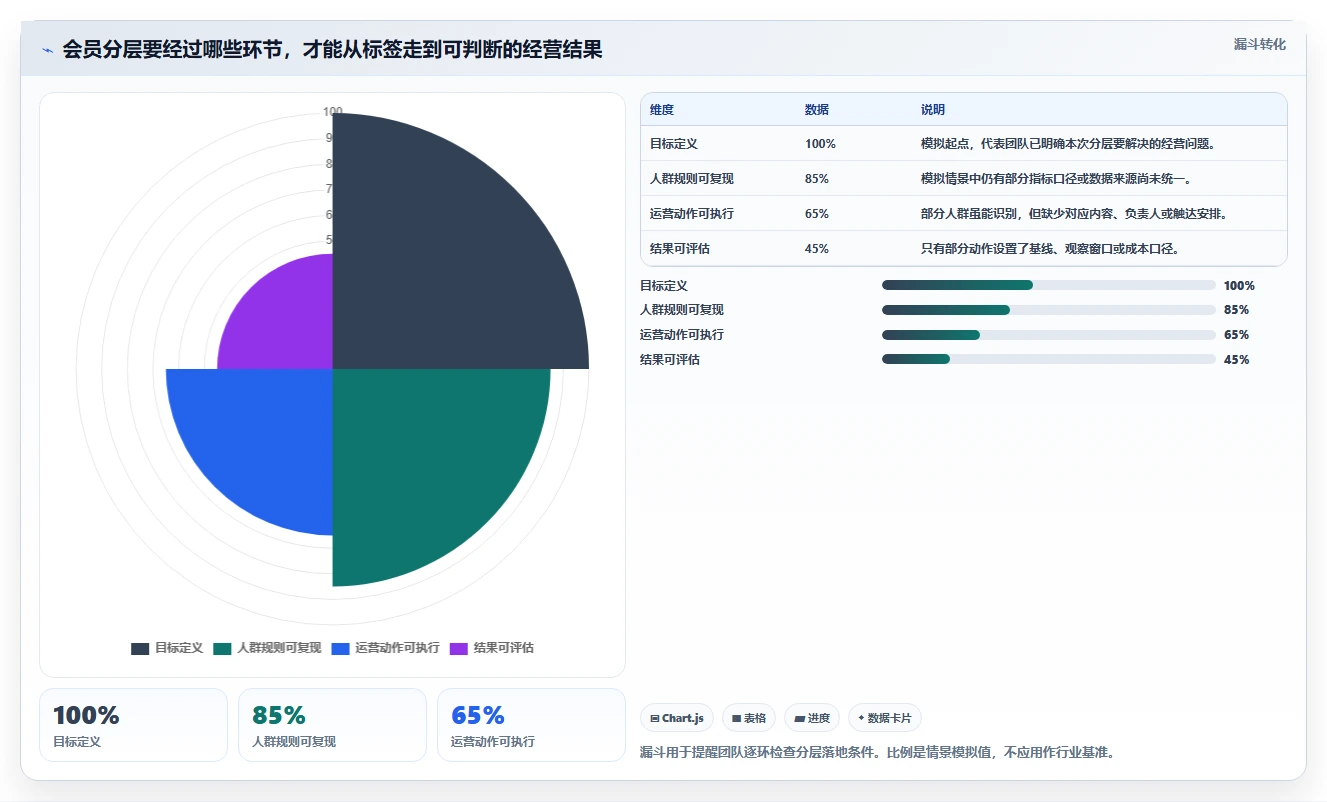Open the 85% 人群规则可复现 data card
Screen dimensions: 1327x802
click(333, 725)
